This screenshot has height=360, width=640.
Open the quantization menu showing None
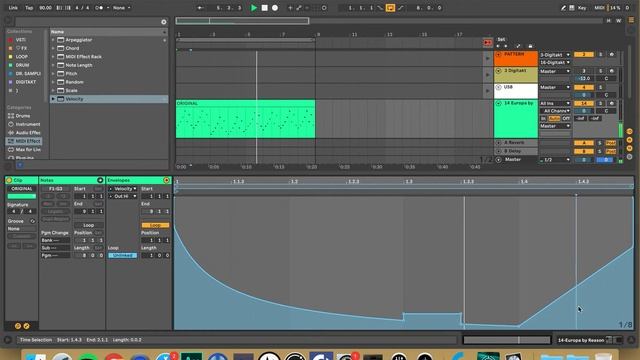(x=122, y=8)
